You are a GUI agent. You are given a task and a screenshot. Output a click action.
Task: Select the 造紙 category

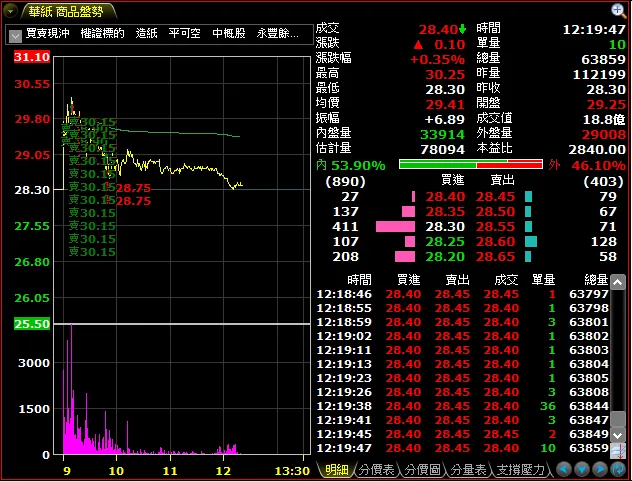point(146,33)
